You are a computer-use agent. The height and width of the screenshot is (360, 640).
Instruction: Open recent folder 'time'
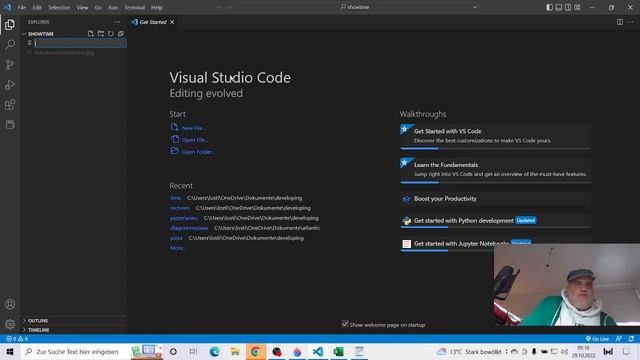tap(176, 198)
